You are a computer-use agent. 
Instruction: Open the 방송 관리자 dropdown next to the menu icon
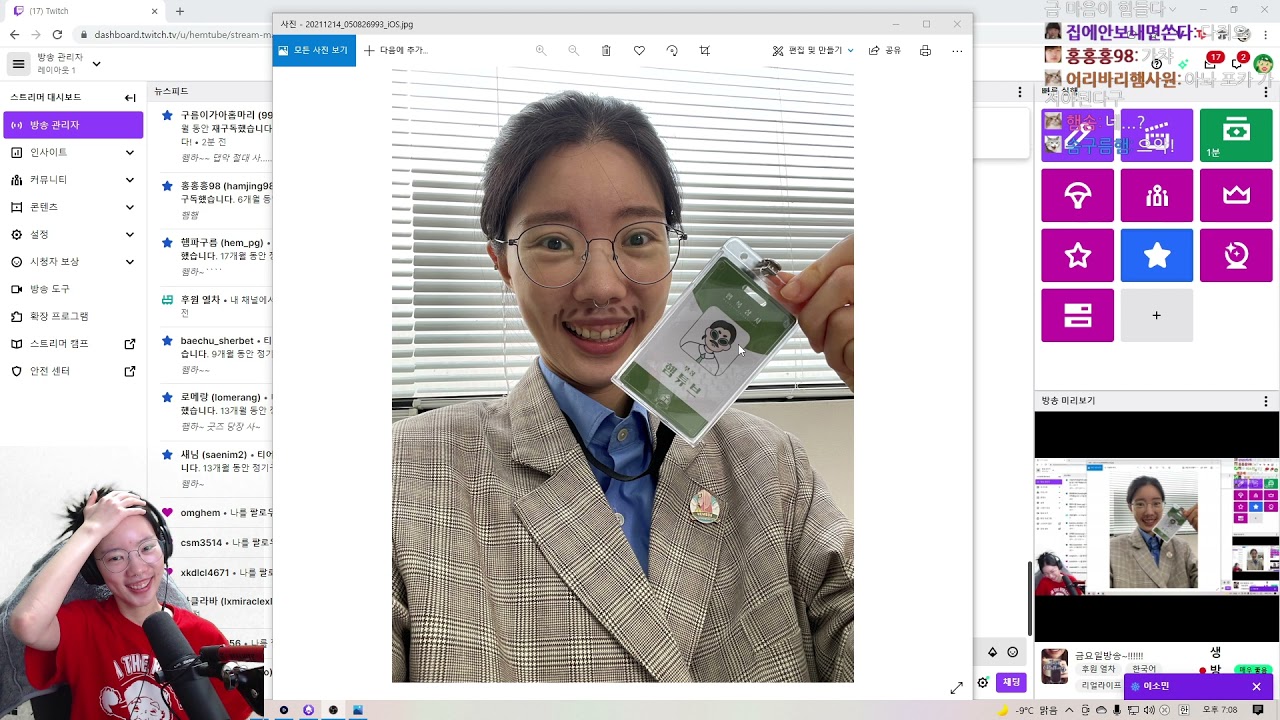(x=96, y=64)
